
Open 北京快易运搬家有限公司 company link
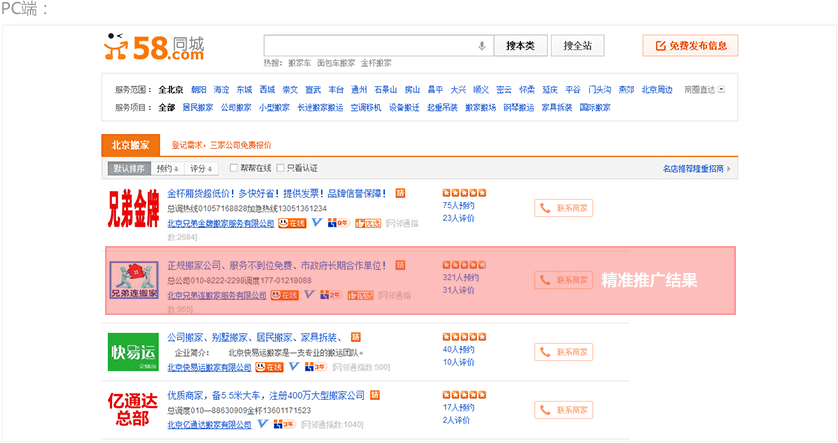pos(209,367)
